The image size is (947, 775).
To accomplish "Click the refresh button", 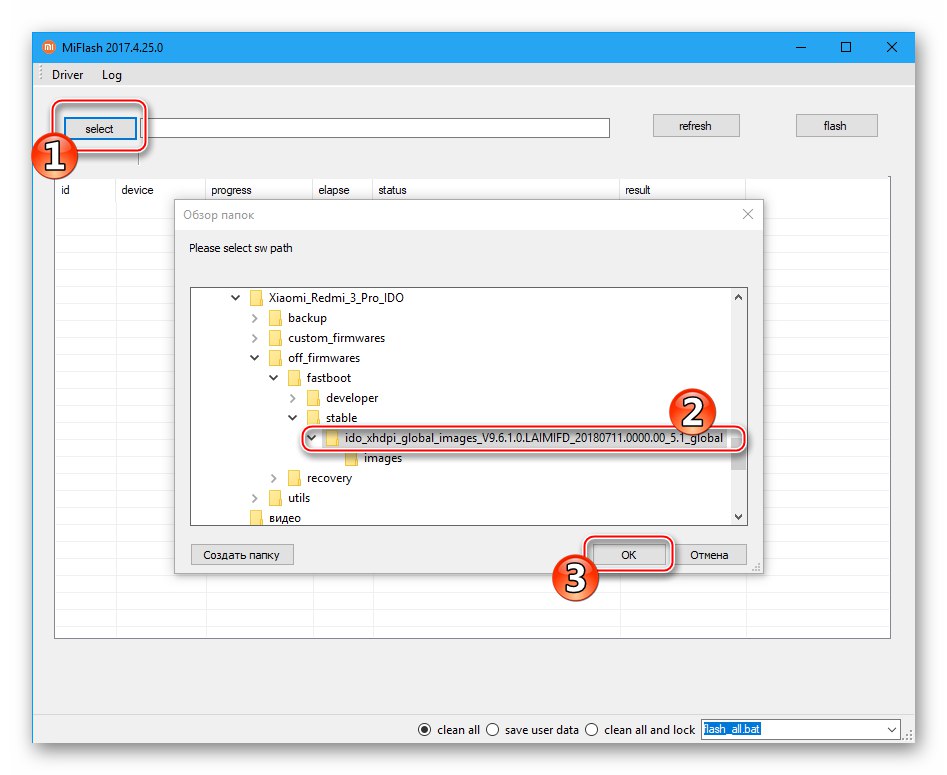I will coord(696,126).
